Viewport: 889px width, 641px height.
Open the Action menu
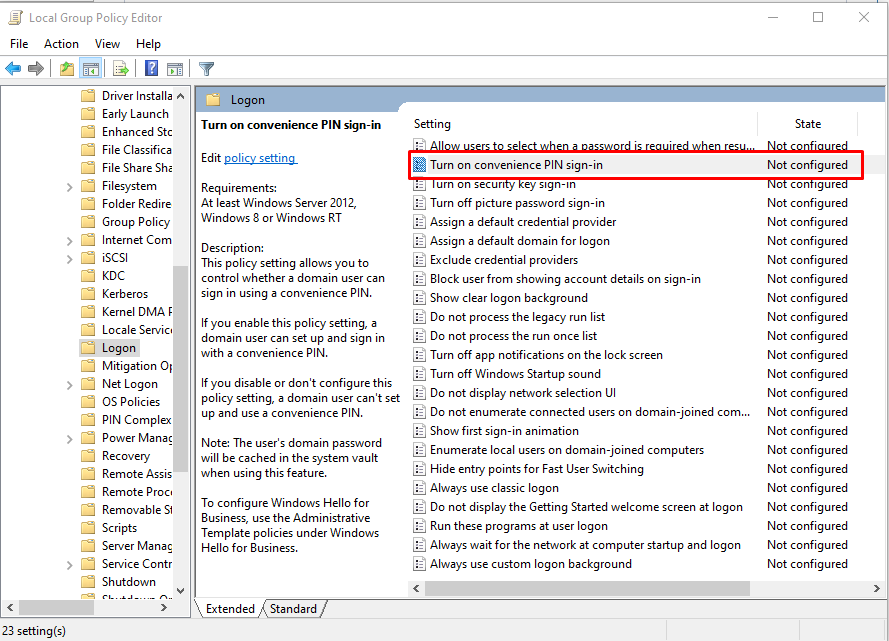pyautogui.click(x=61, y=43)
